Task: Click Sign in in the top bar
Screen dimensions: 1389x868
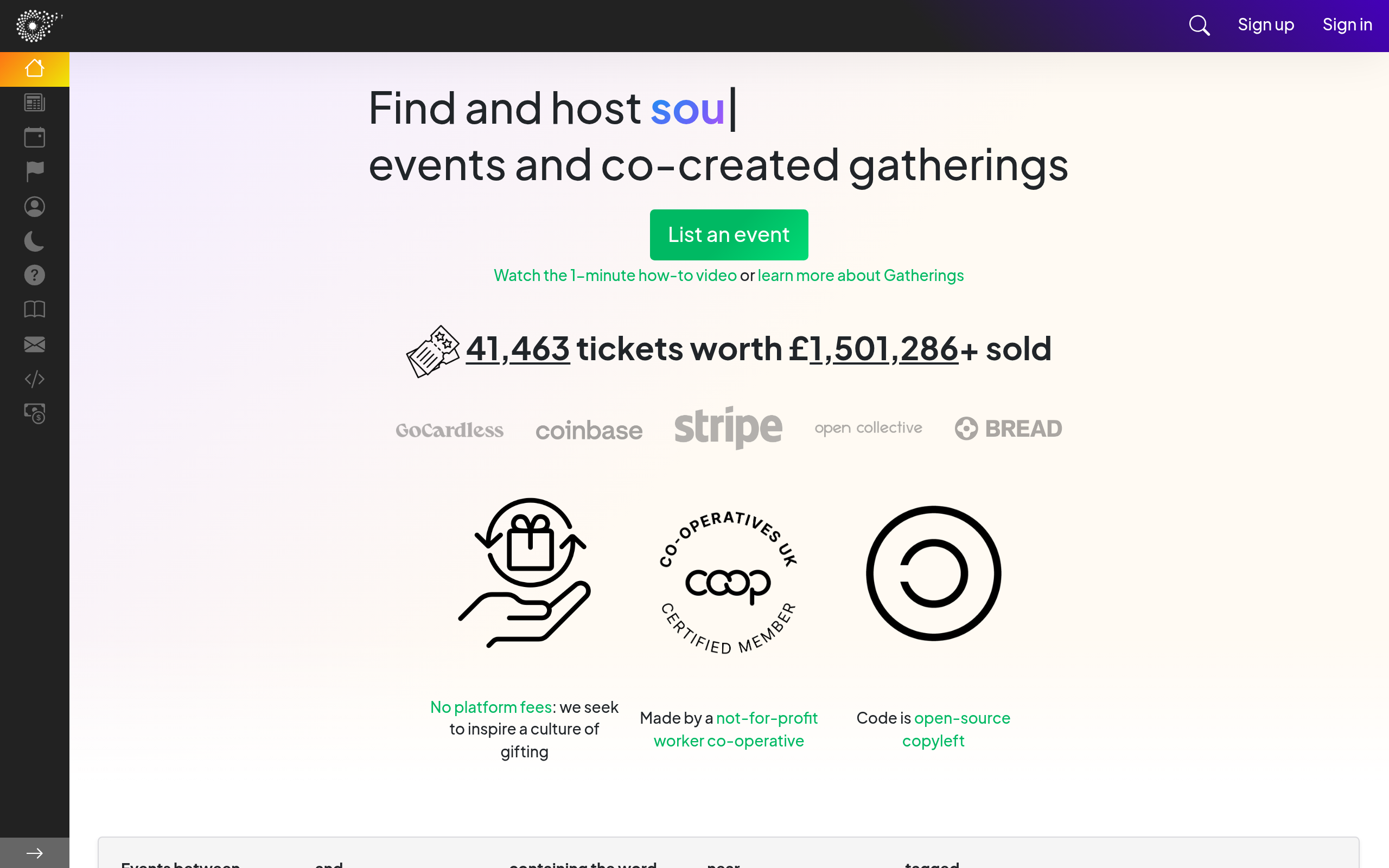Action: (x=1347, y=25)
